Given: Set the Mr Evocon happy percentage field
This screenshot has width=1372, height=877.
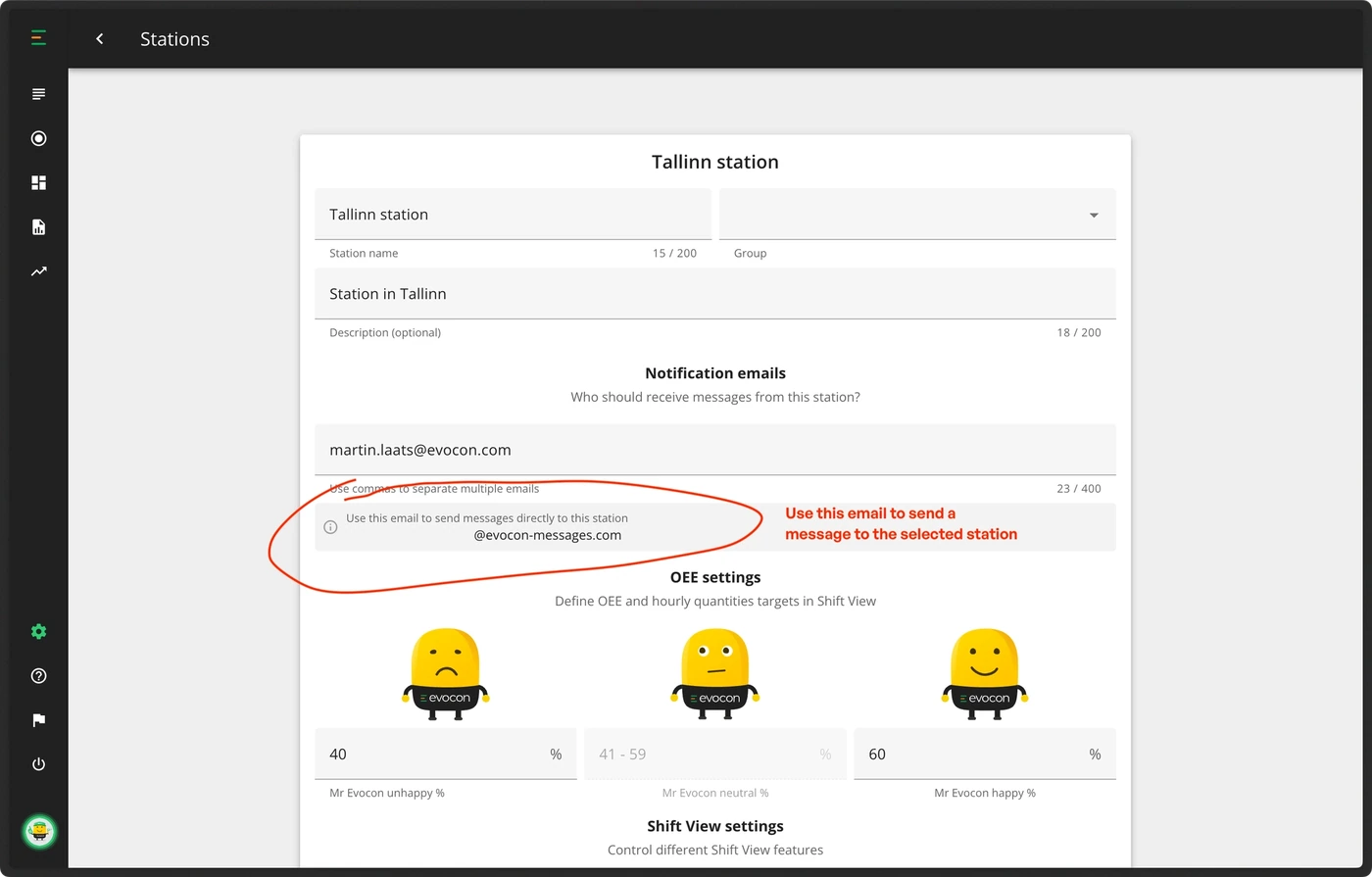Looking at the screenshot, I should (985, 755).
